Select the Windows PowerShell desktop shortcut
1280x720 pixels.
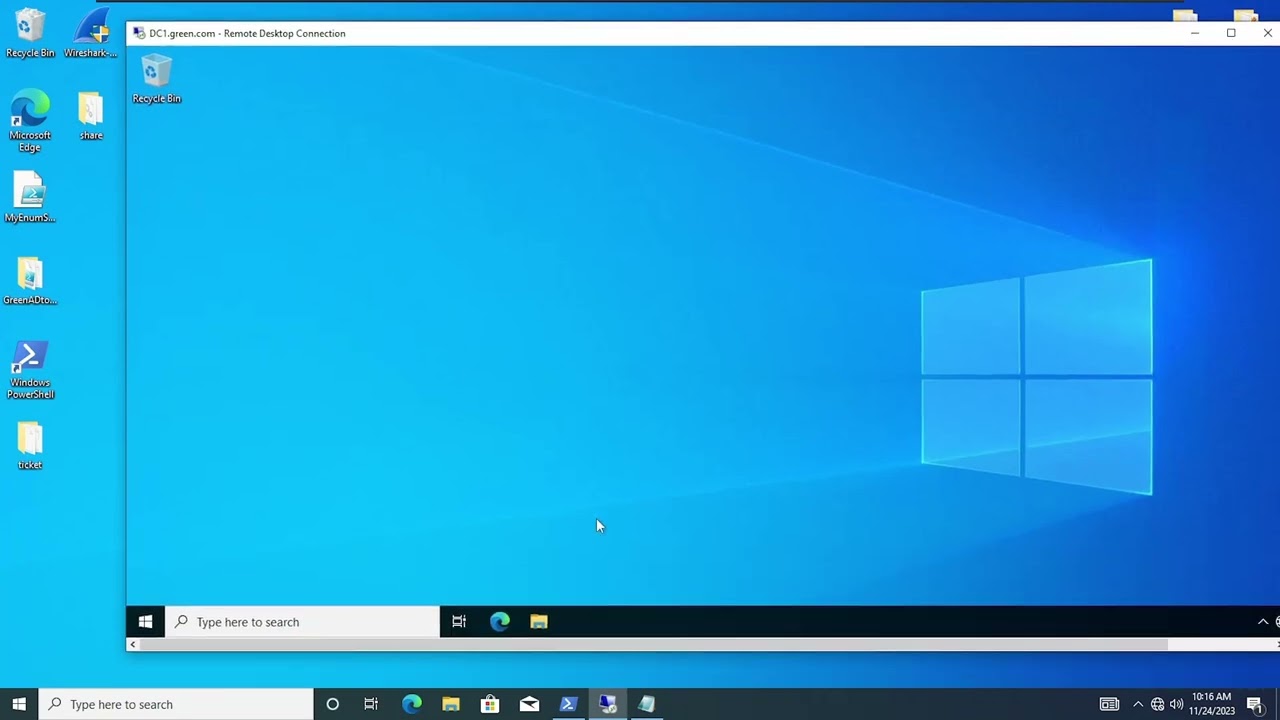(x=30, y=371)
